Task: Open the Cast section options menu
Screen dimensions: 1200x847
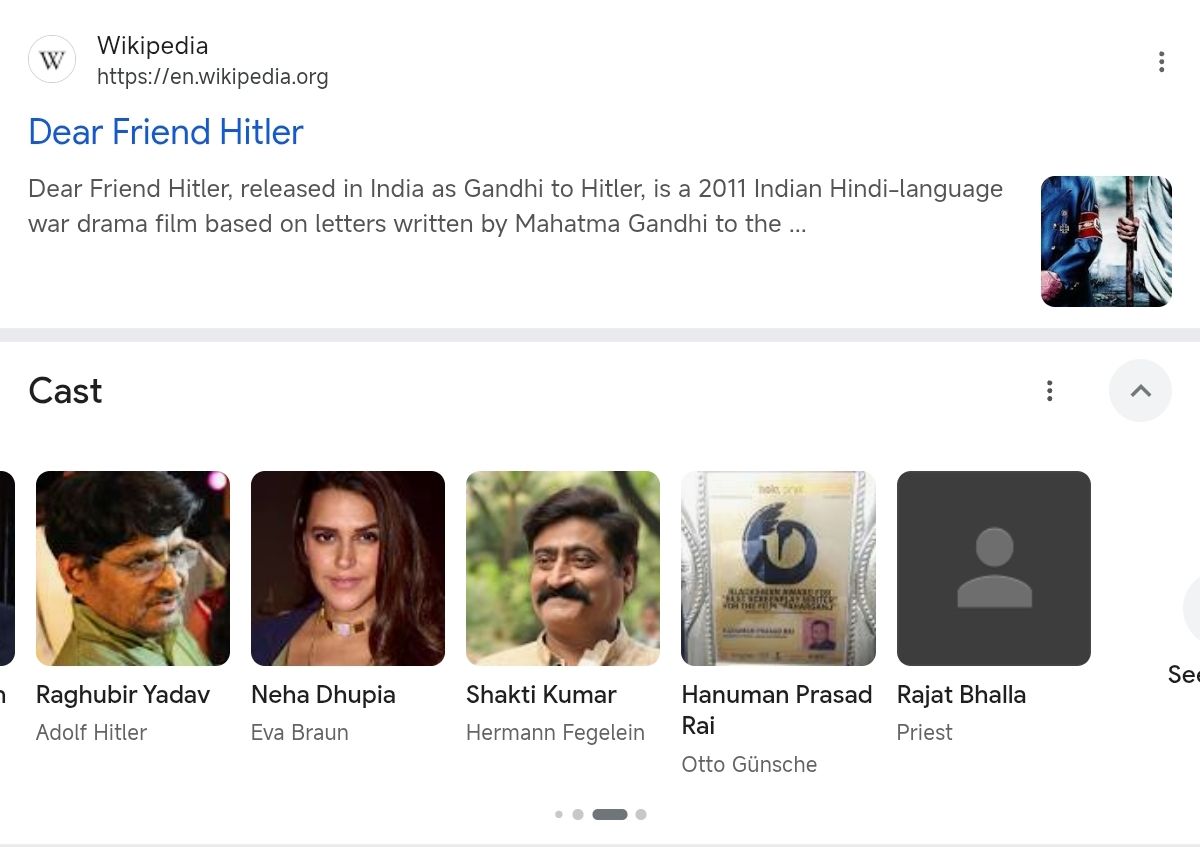Action: pos(1049,391)
